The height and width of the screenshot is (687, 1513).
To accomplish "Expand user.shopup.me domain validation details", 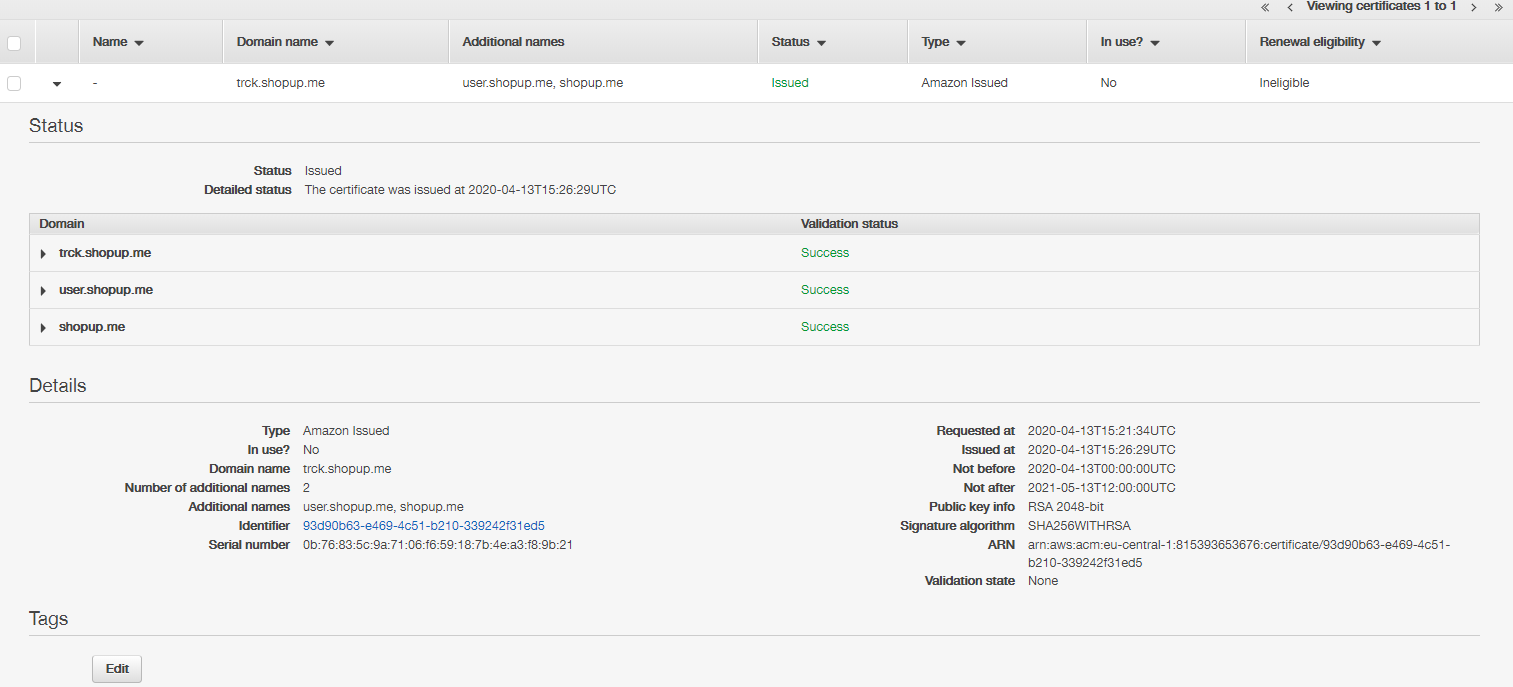I will 43,291.
